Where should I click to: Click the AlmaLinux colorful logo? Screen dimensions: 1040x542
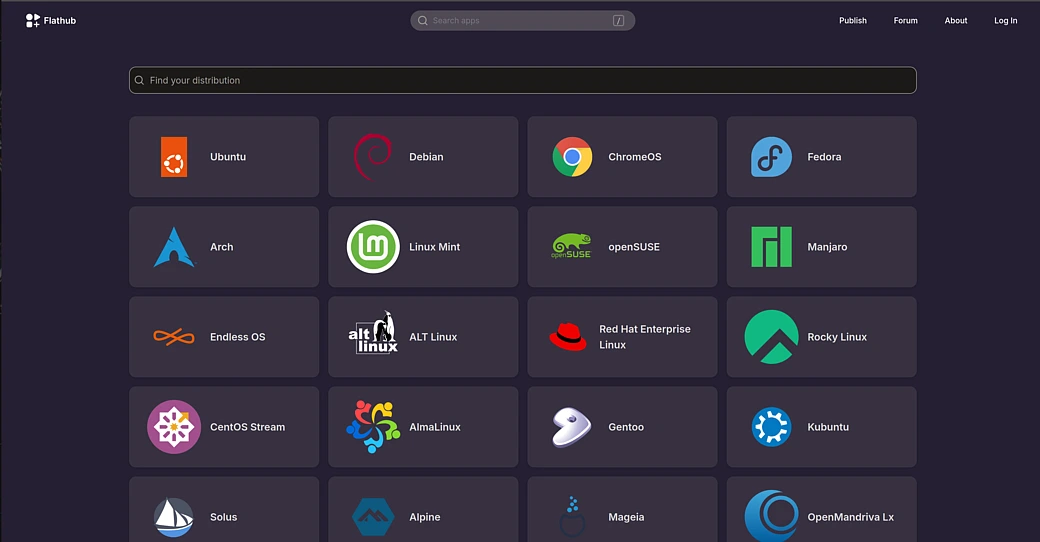tap(373, 427)
